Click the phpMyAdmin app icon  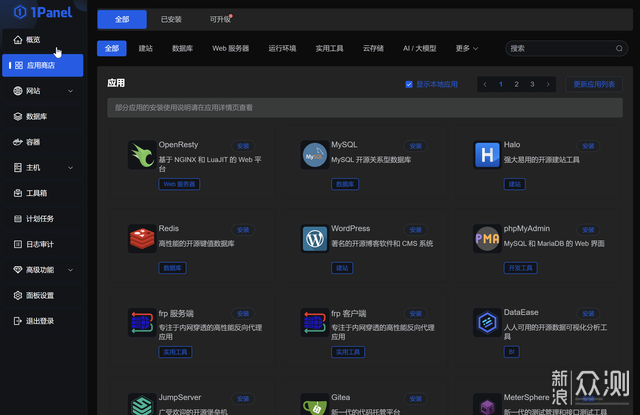(486, 238)
